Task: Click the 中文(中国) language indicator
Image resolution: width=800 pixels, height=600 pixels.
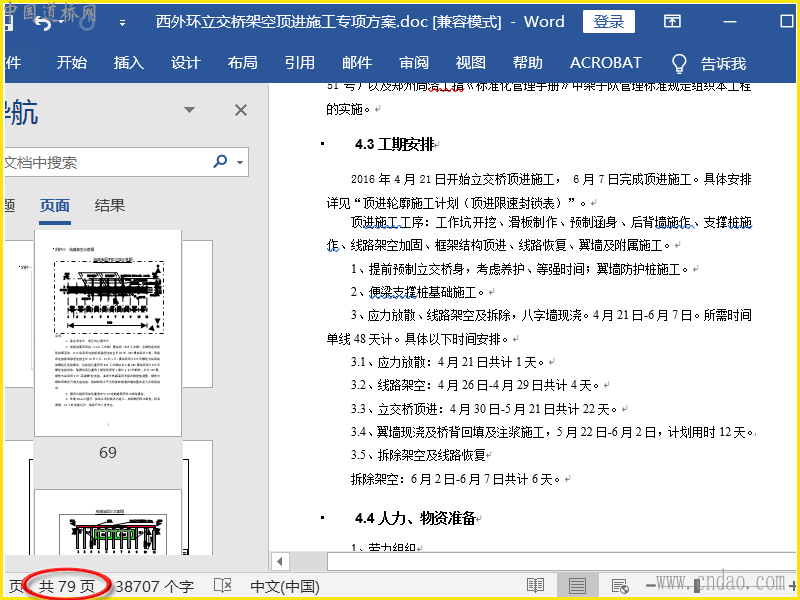Action: click(285, 586)
